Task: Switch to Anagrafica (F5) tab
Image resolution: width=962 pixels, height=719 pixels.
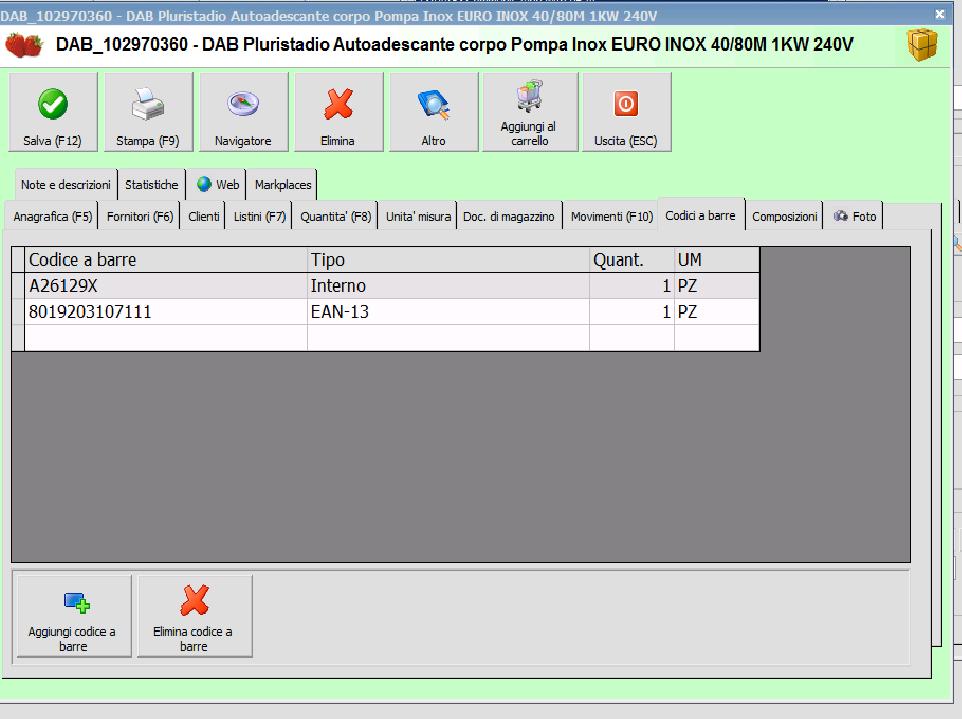Action: [53, 217]
